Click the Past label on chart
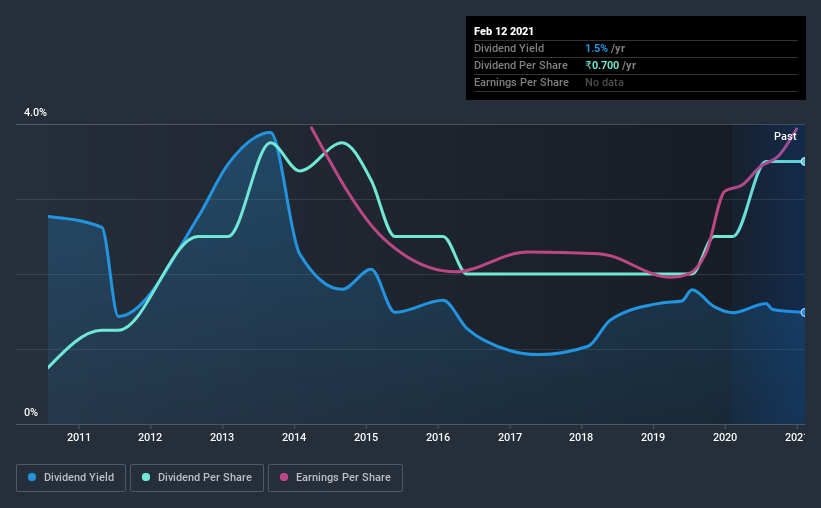 click(x=785, y=136)
